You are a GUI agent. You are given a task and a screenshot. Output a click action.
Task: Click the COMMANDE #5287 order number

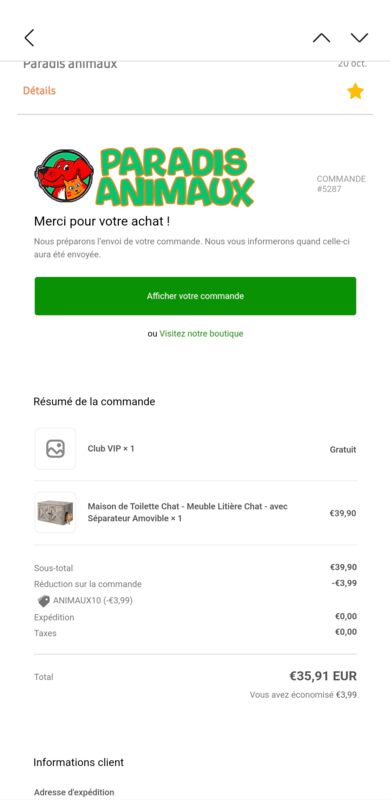pos(341,184)
